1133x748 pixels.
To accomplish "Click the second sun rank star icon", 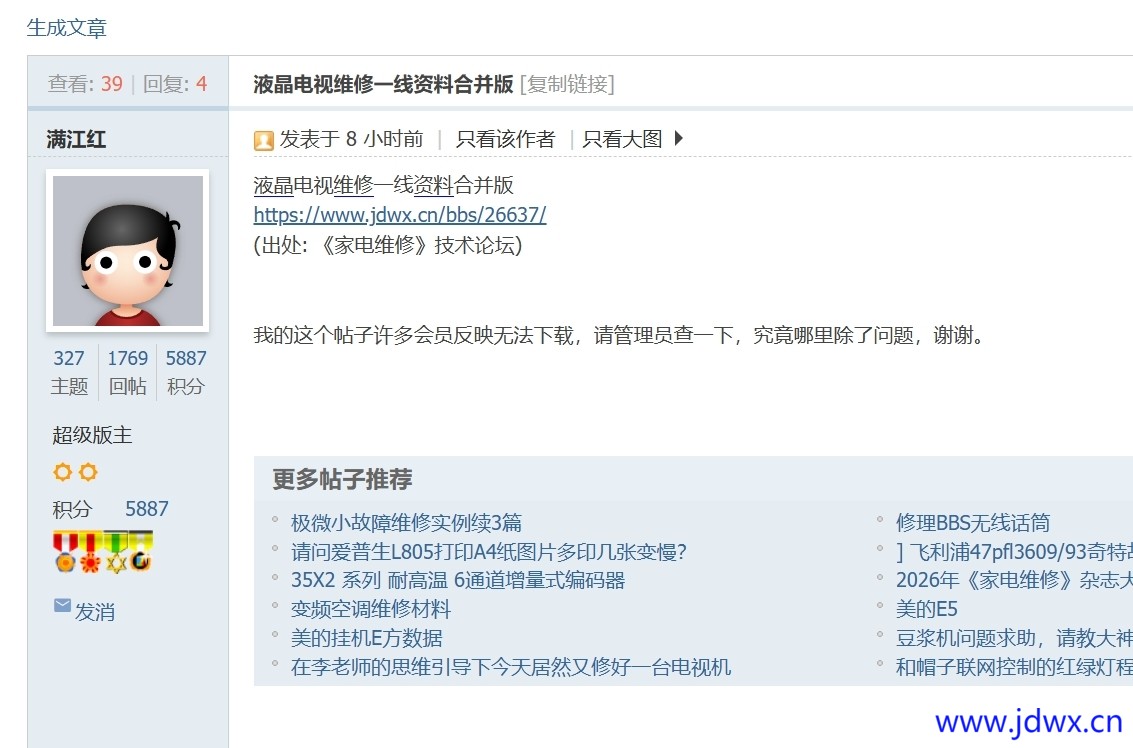I will (x=88, y=472).
